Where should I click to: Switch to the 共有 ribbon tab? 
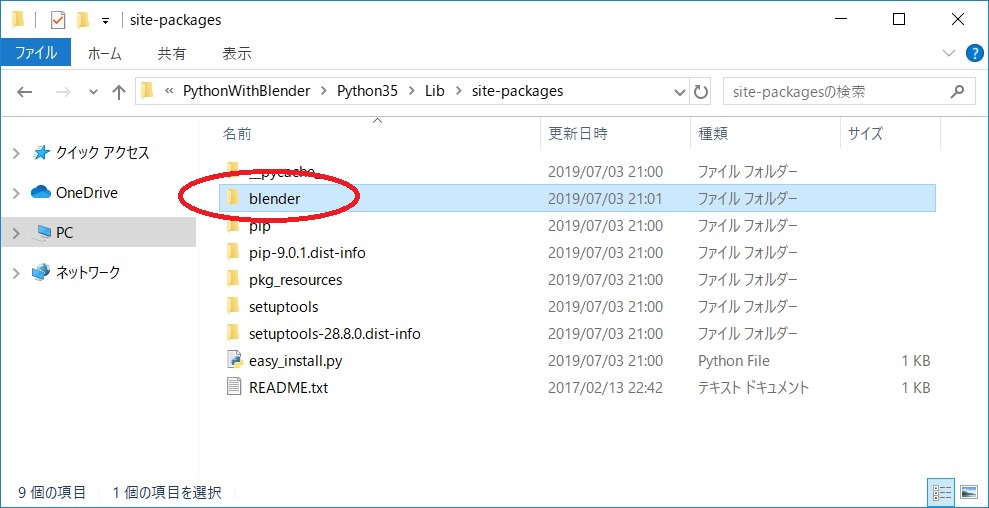tap(172, 54)
